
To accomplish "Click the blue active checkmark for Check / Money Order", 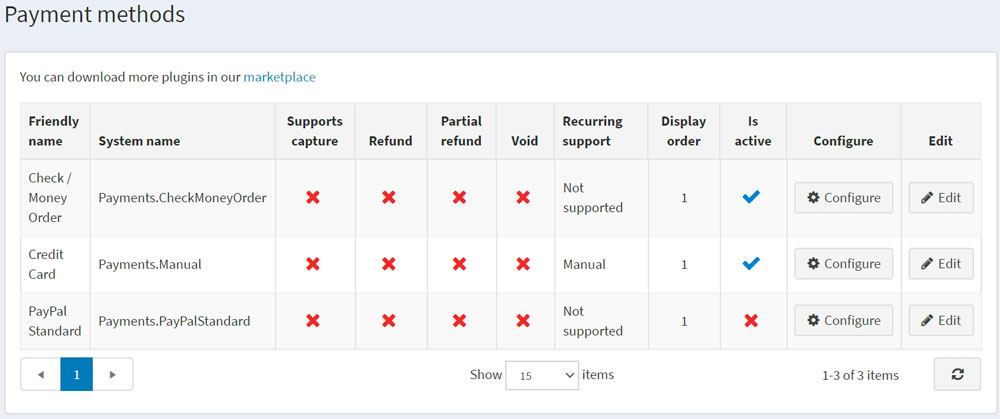I will [x=751, y=198].
